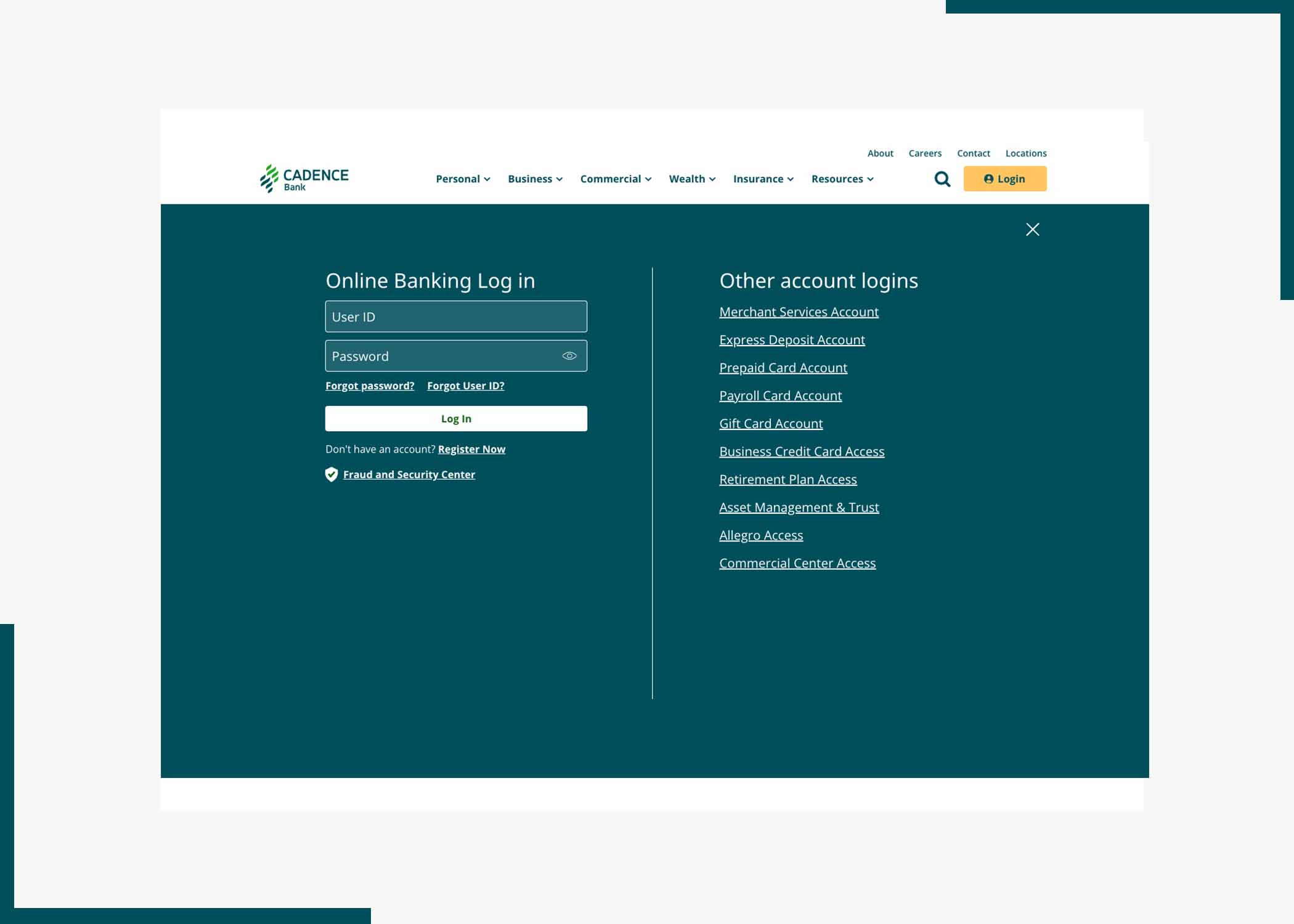The width and height of the screenshot is (1294, 924).
Task: Open Business Credit Card Access link
Action: [802, 452]
